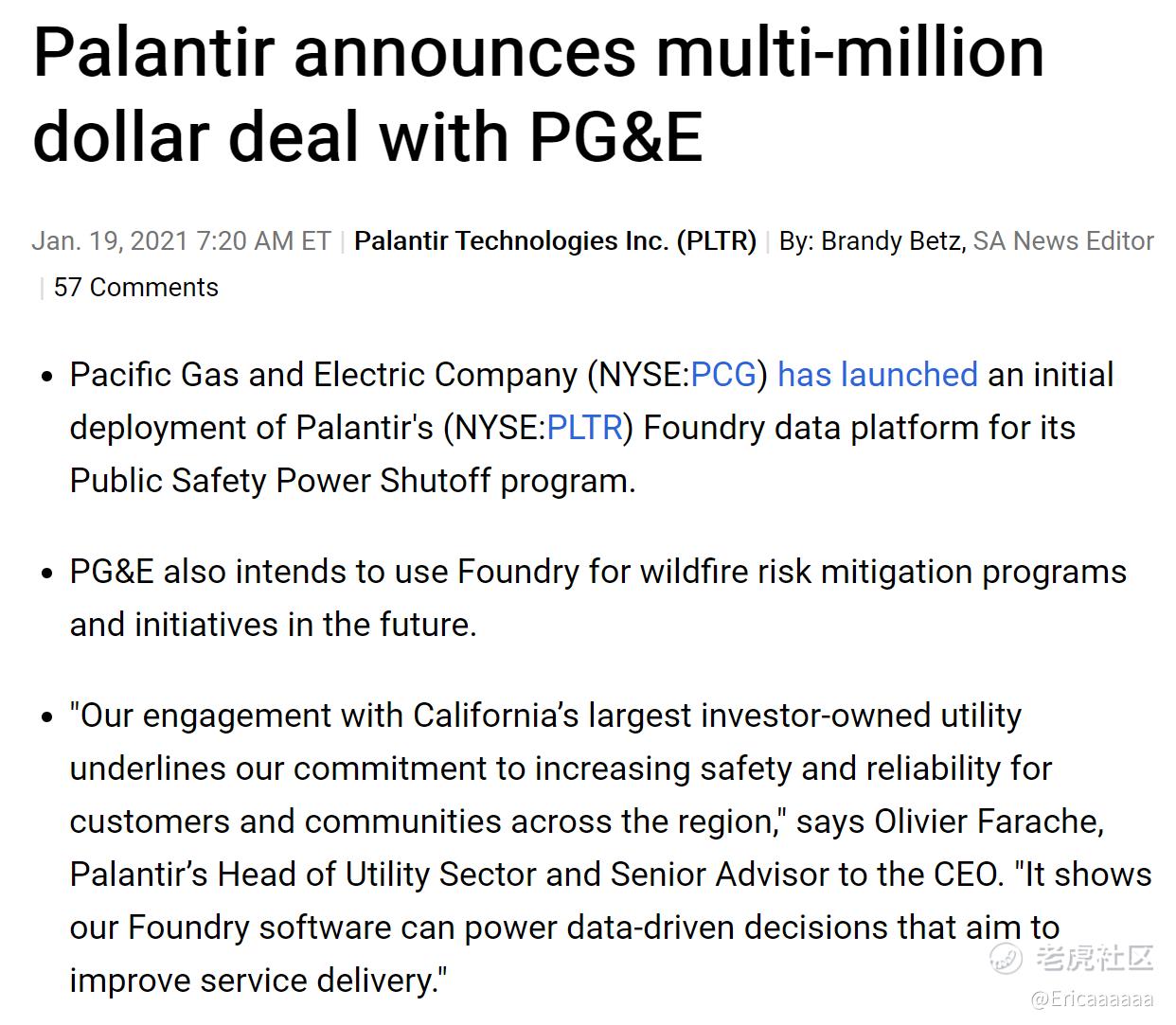
Task: Click the SA News Editor label
Action: tap(1063, 241)
